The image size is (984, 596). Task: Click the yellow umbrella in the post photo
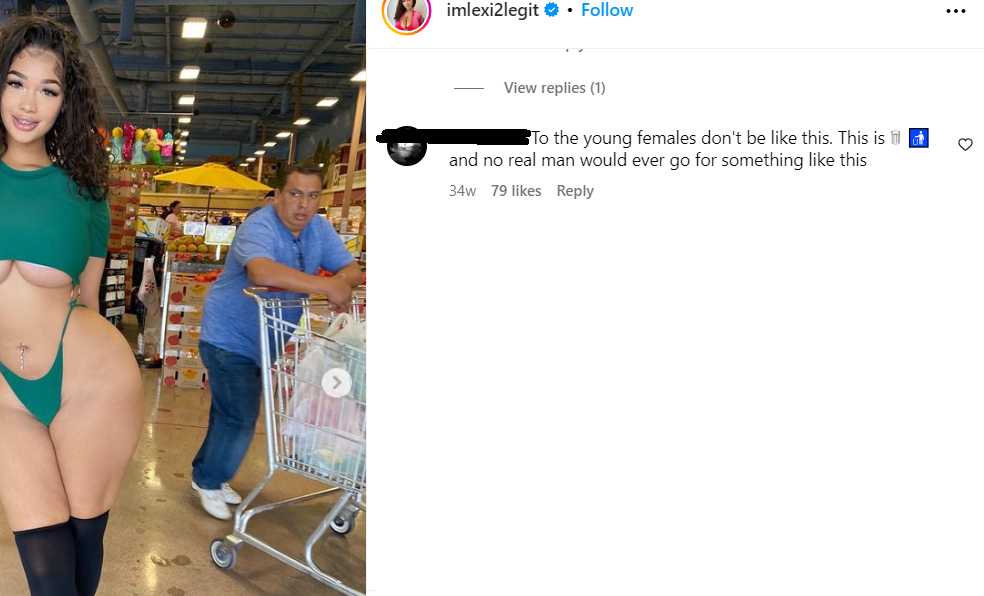(212, 178)
